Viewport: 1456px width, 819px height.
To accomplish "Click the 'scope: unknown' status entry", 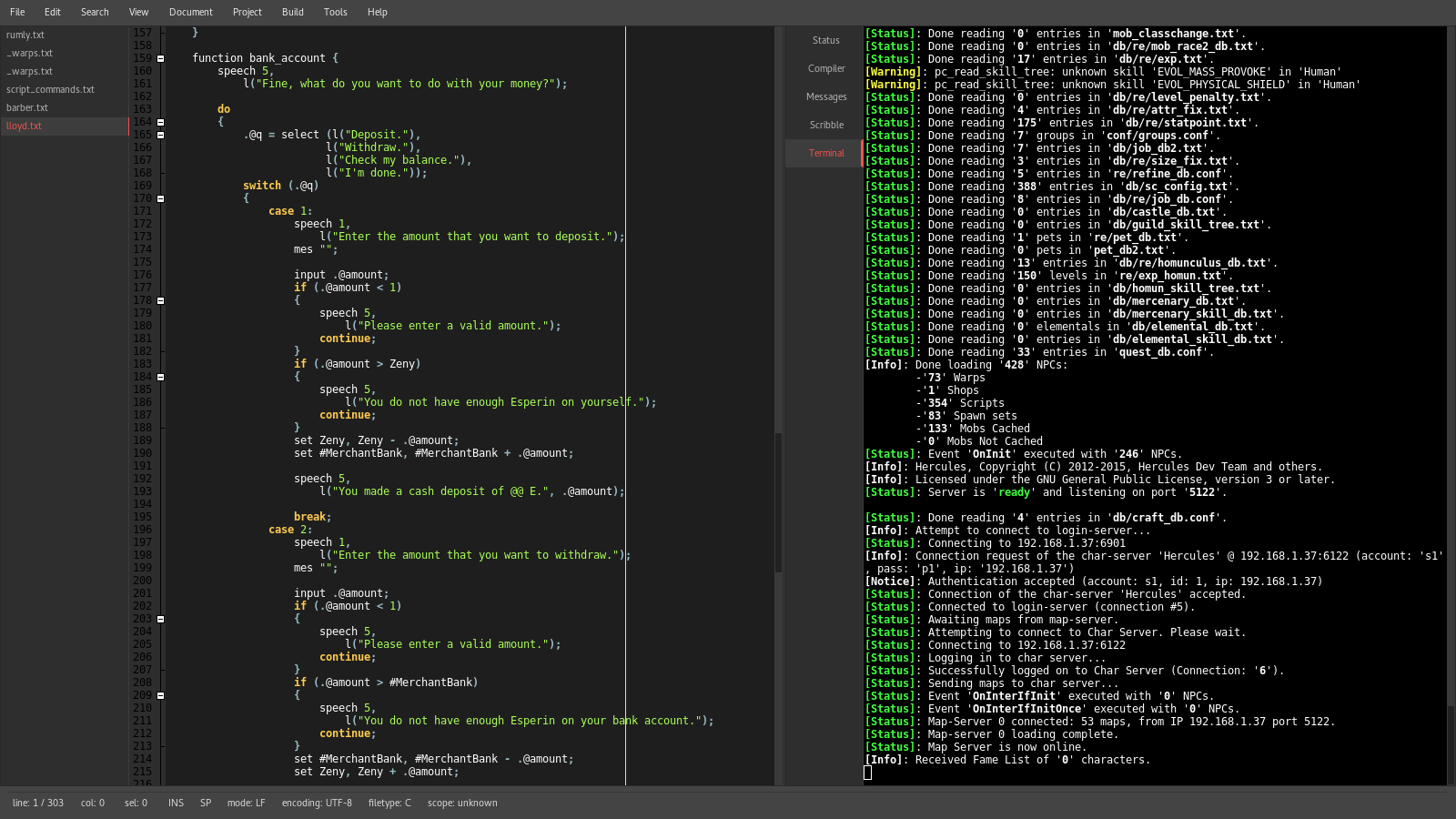I will pos(462,803).
